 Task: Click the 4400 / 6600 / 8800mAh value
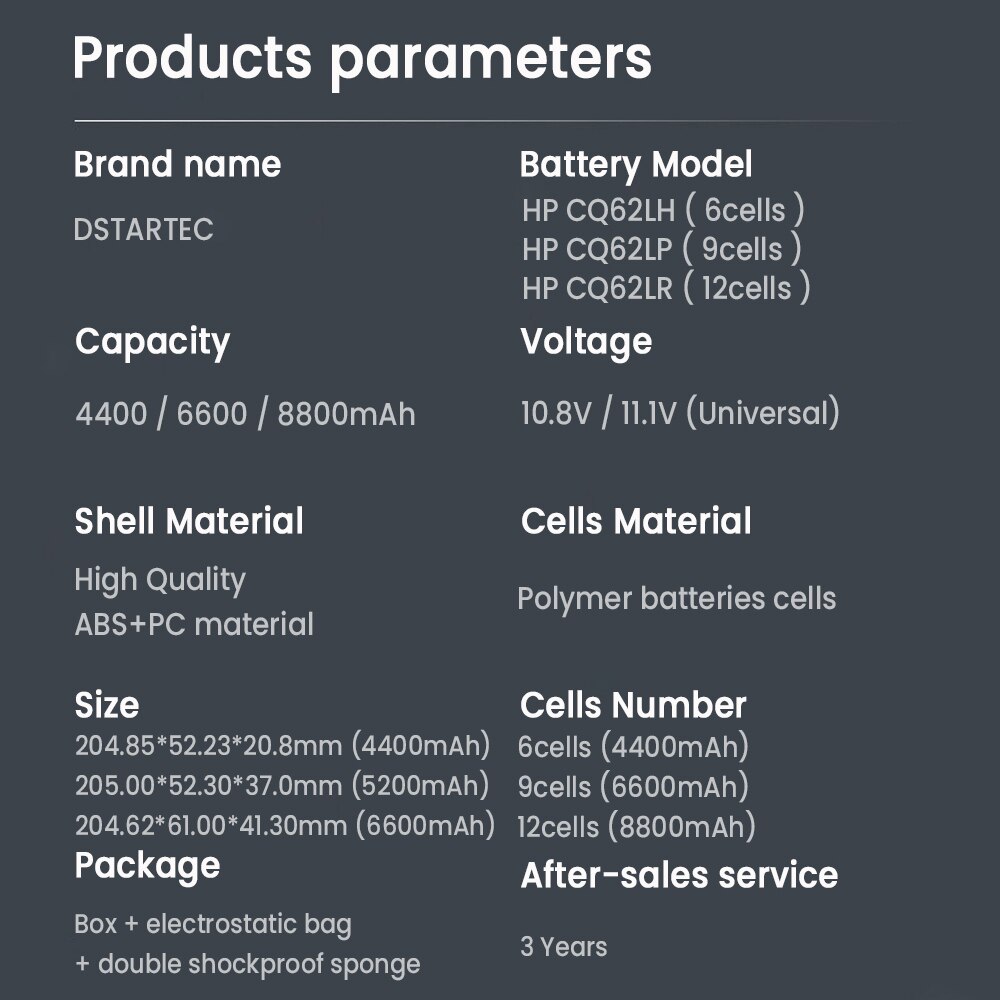245,413
